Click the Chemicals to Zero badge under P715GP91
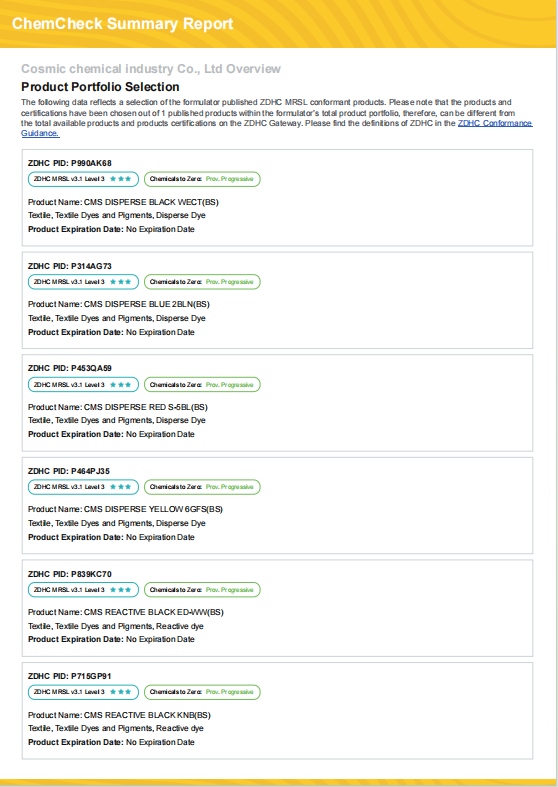 (202, 692)
